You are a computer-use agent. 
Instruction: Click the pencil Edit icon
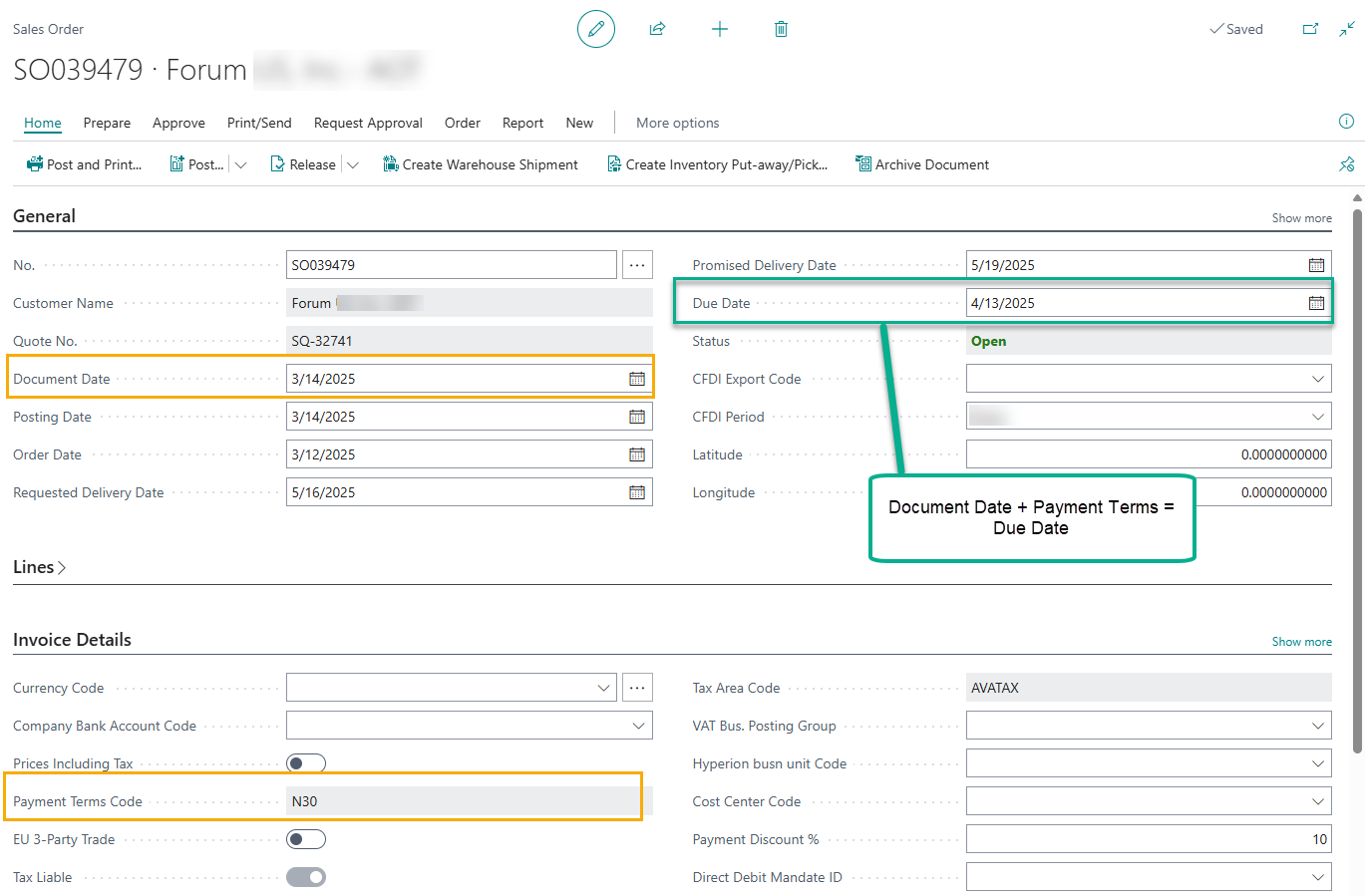[596, 29]
